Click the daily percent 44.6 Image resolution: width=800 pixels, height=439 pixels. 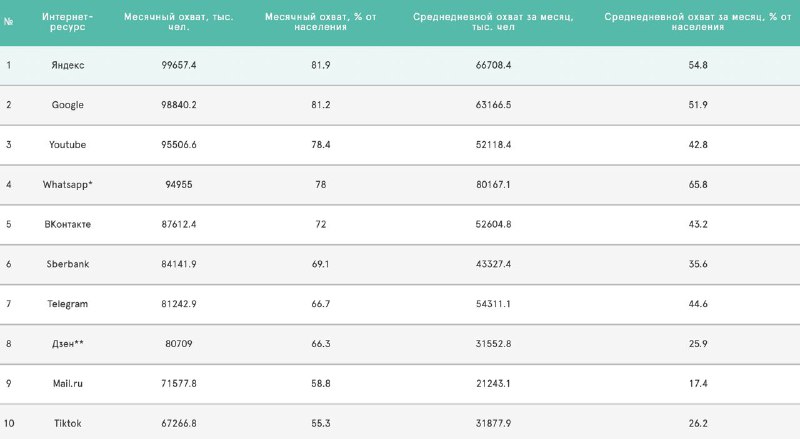[697, 304]
